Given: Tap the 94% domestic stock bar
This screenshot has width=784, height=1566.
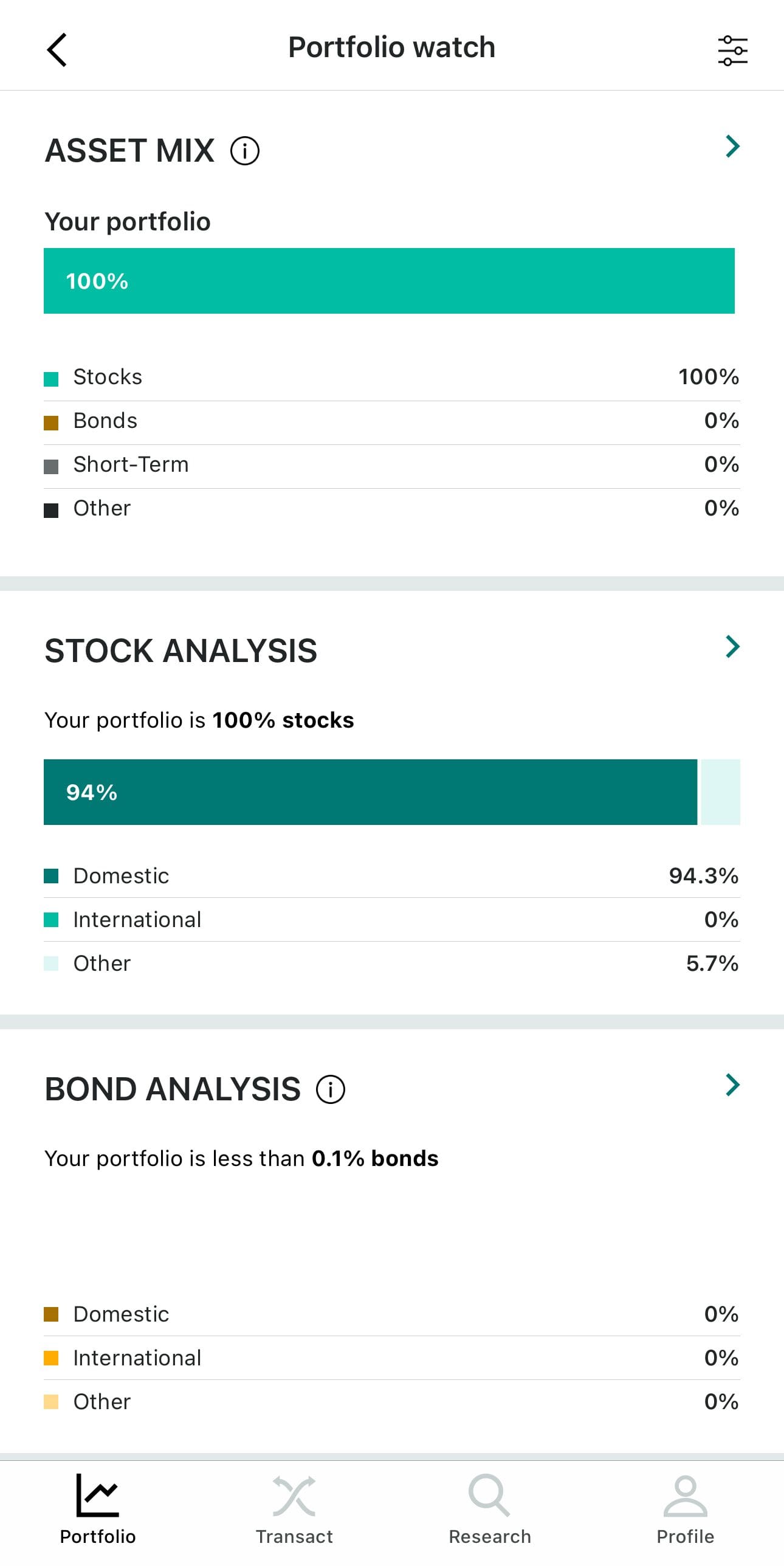Looking at the screenshot, I should coord(370,792).
